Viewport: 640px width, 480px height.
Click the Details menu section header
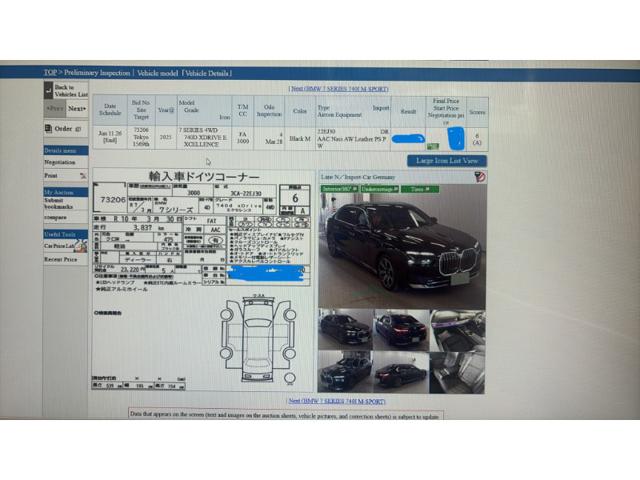click(66, 151)
